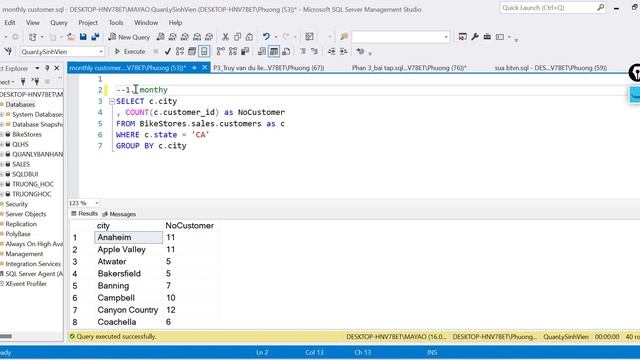Click the Connect Object Explorer plug icon
The width and height of the screenshot is (640, 360).
23,82
